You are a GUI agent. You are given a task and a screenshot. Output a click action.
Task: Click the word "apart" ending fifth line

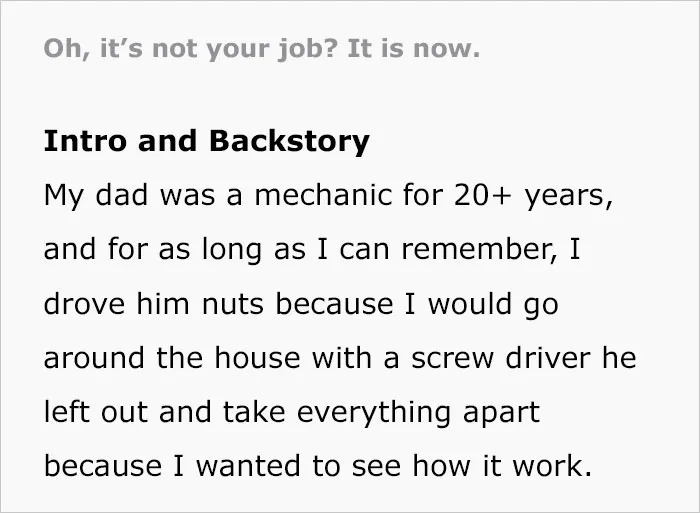tap(501, 414)
